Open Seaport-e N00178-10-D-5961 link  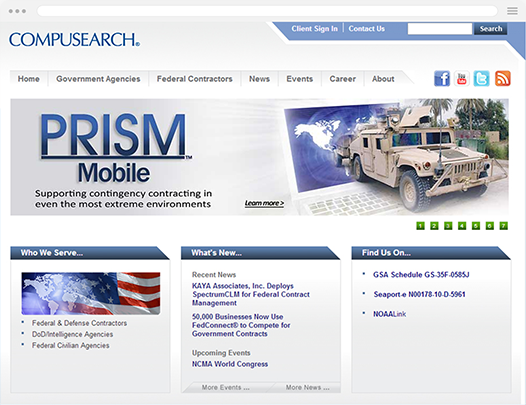419,294
